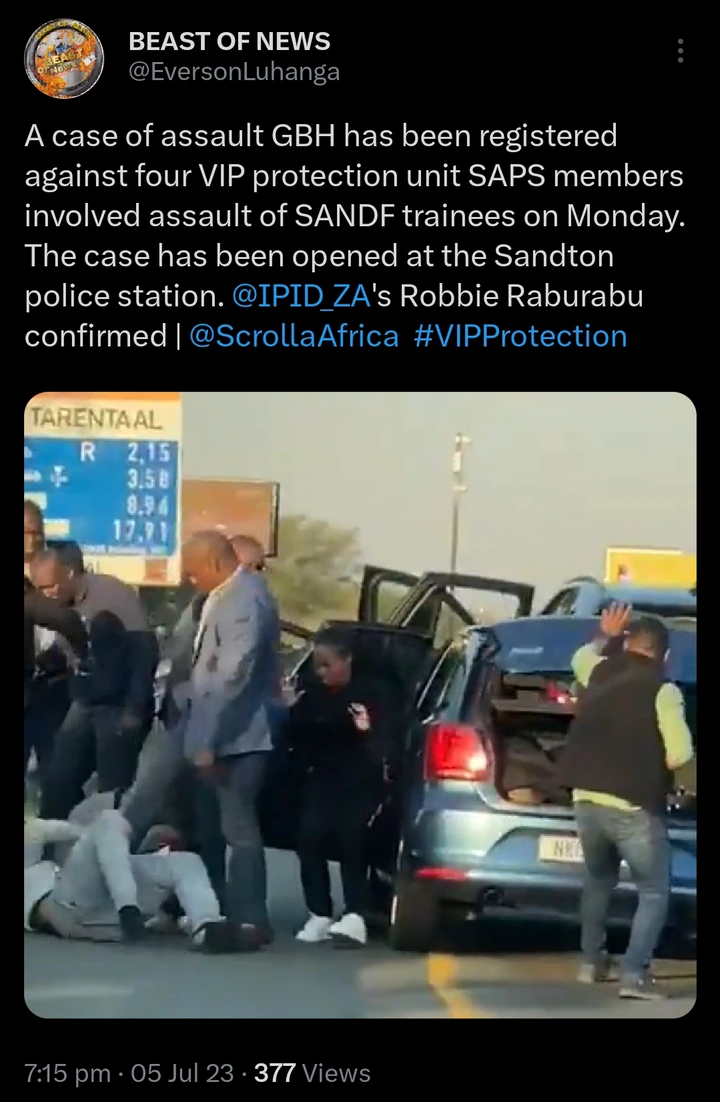Image resolution: width=720 pixels, height=1102 pixels.
Task: Open the BEAST OF NEWS display name
Action: (229, 41)
